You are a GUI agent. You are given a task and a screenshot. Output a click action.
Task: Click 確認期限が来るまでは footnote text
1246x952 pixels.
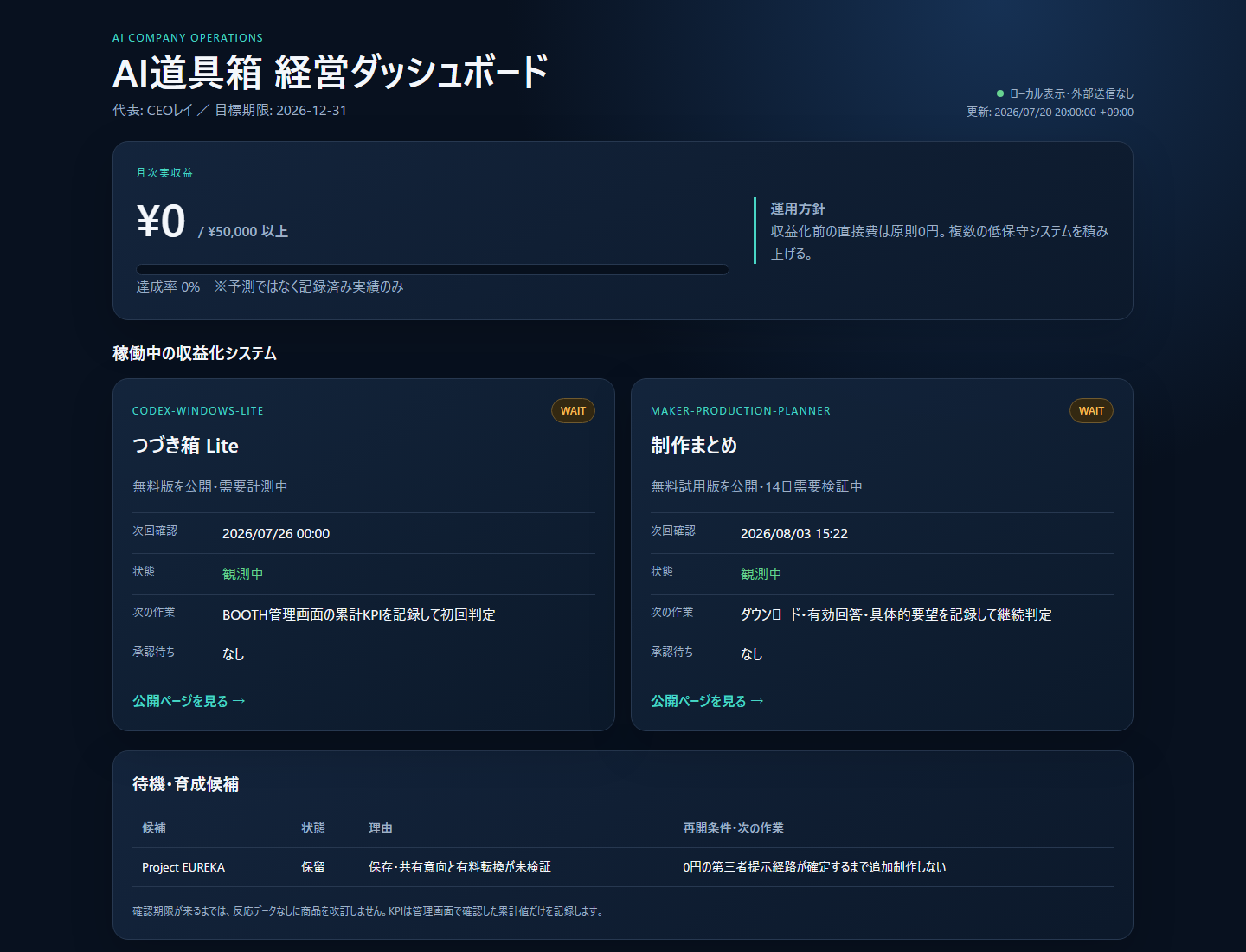tap(368, 911)
